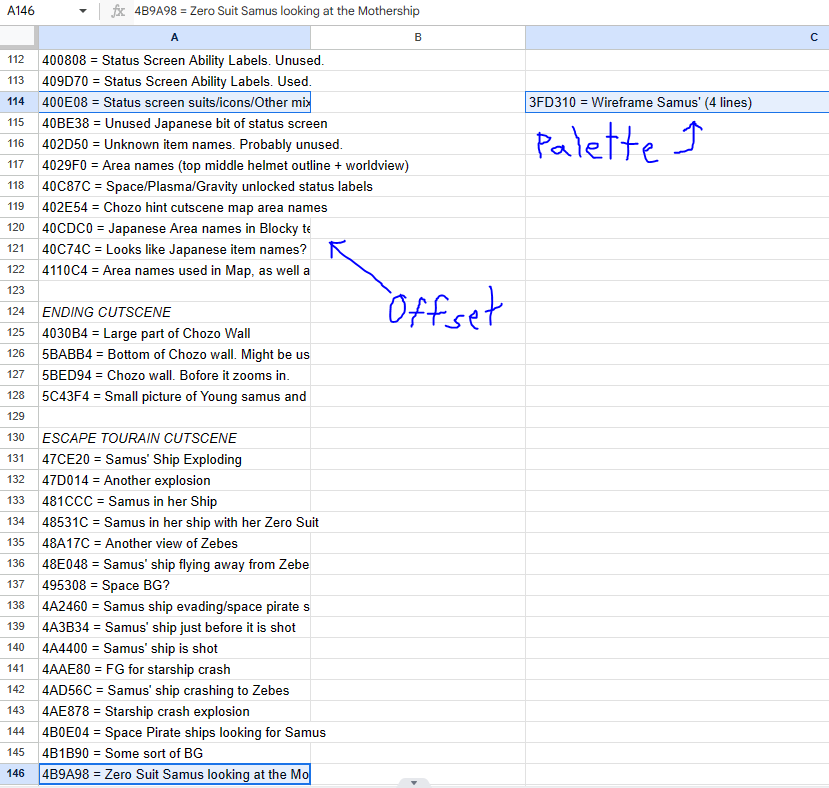829x788 pixels.
Task: Select column C header
Action: tap(677, 38)
